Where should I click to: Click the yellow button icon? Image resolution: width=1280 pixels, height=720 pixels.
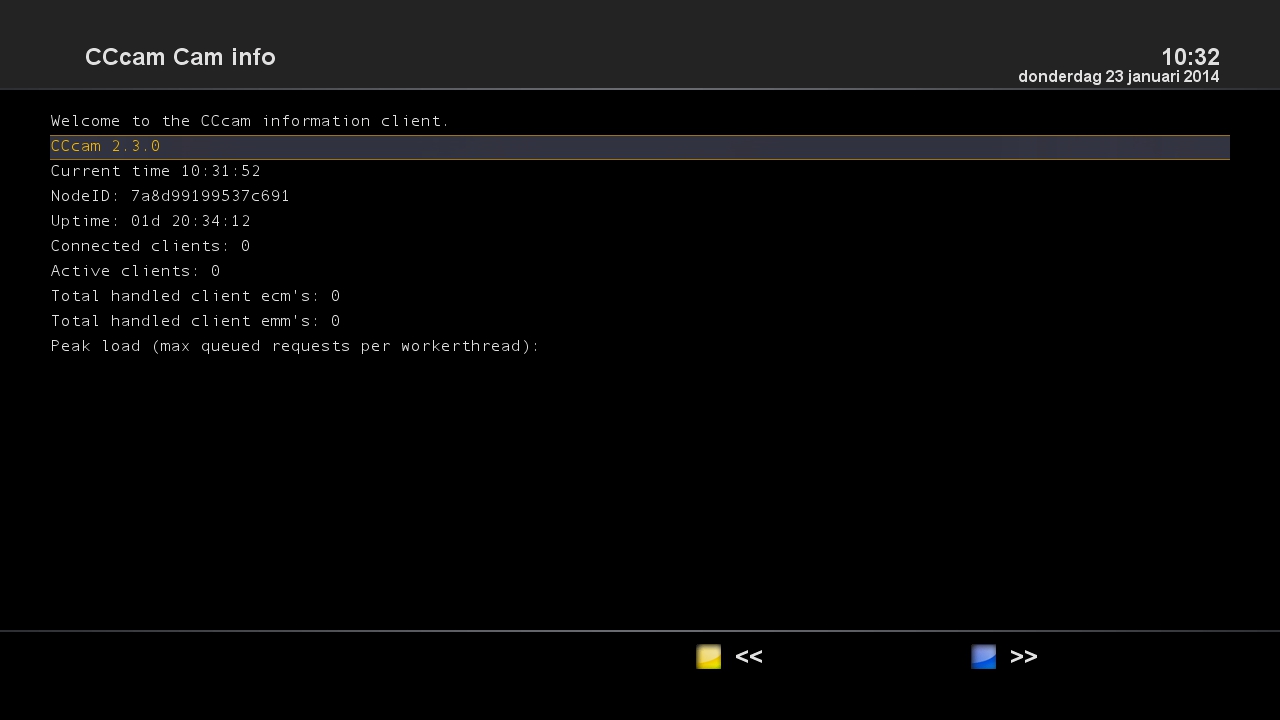[709, 657]
